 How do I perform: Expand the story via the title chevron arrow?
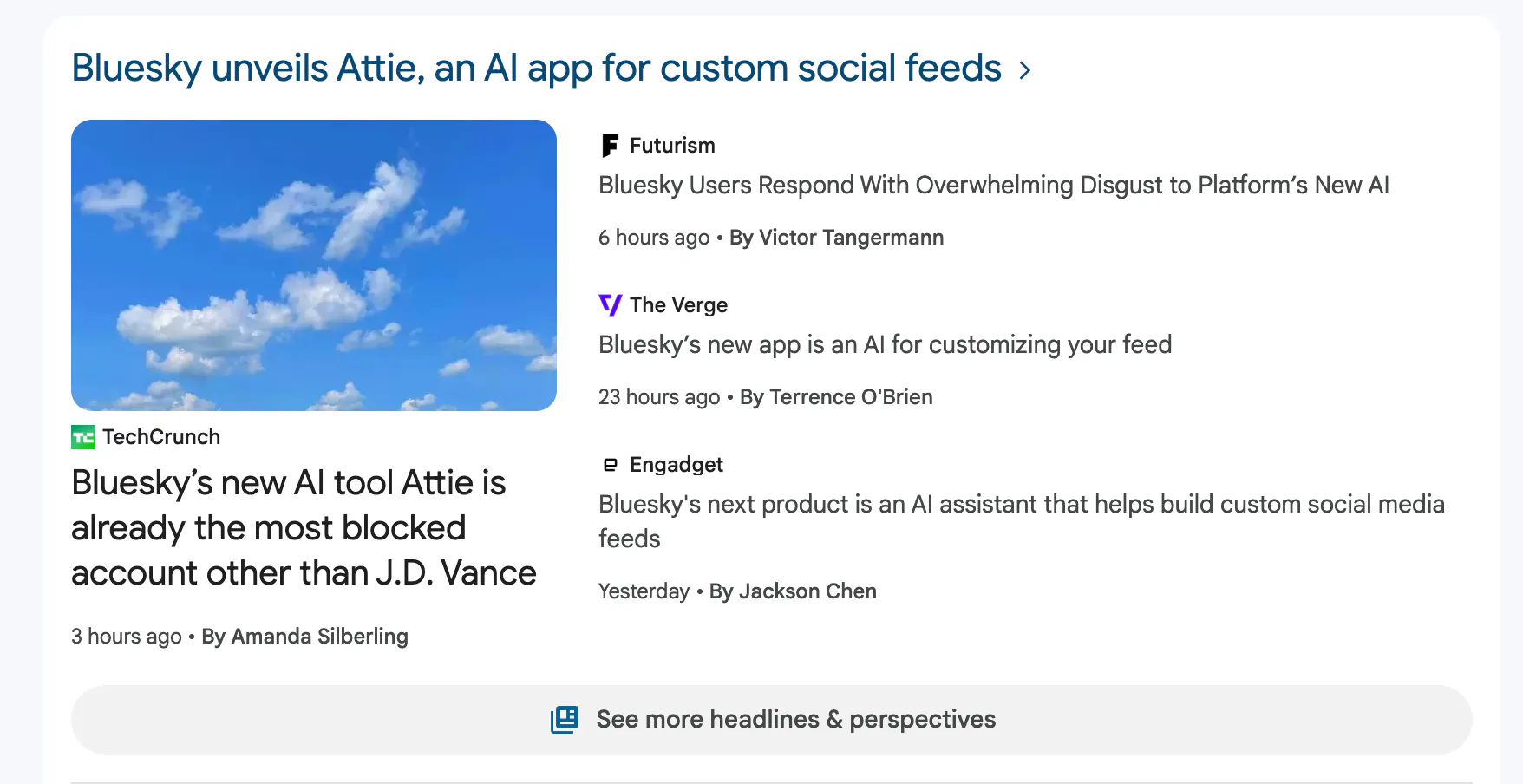click(1025, 70)
